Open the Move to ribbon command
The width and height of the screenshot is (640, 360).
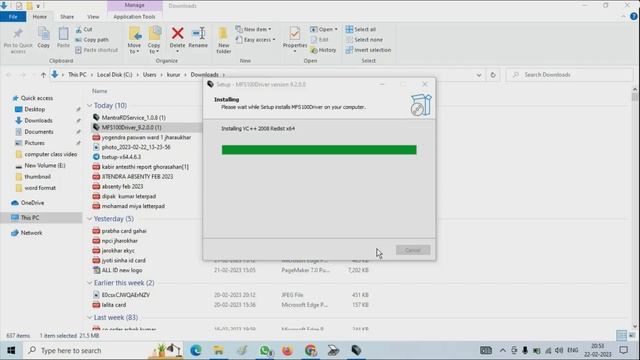pos(134,40)
